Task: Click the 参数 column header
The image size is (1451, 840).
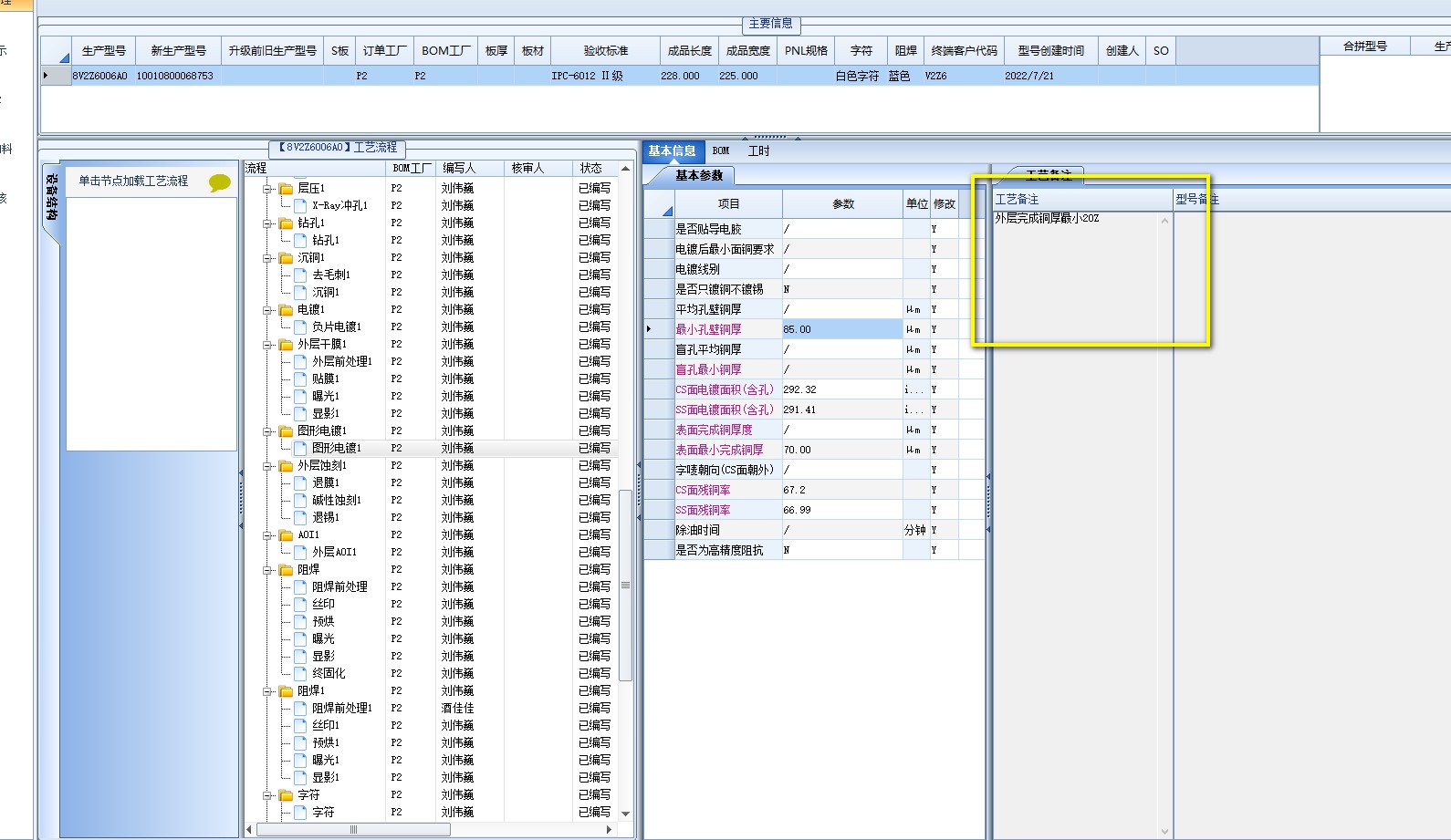Action: (x=843, y=204)
